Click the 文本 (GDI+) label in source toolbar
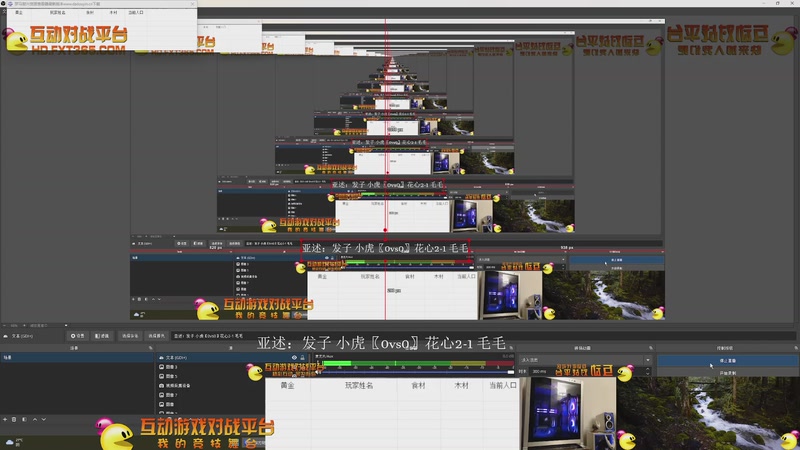This screenshot has height=450, width=800. coord(22,336)
